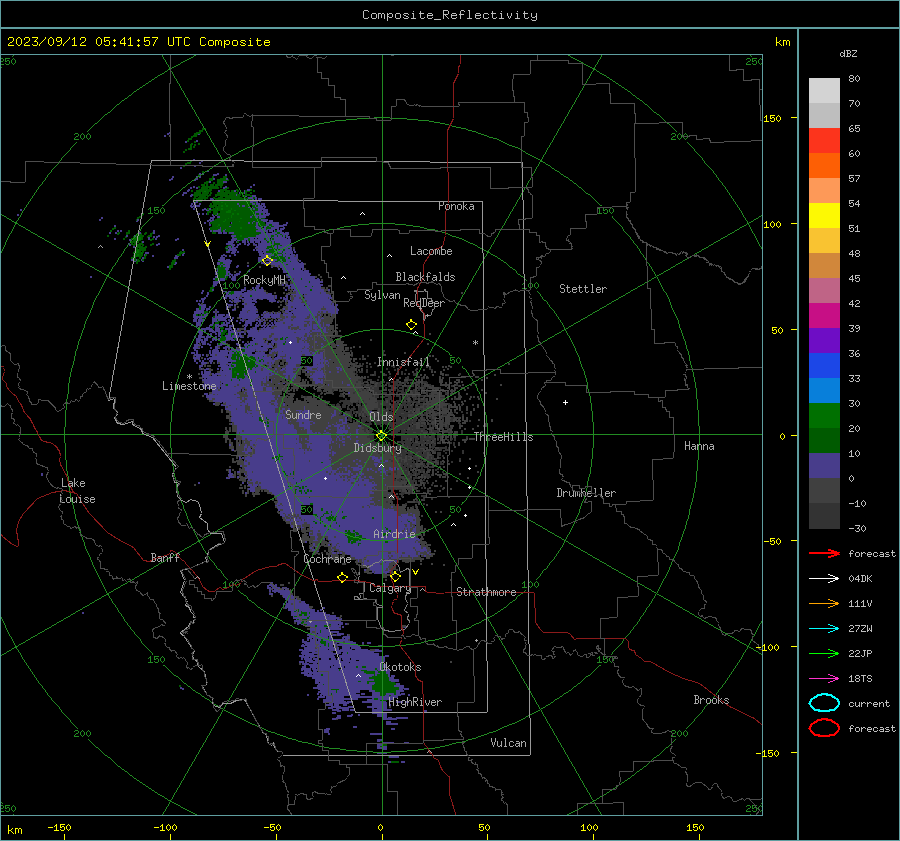Viewport: 900px width, 841px height.
Task: Click the Strathmore town label
Action: [486, 592]
